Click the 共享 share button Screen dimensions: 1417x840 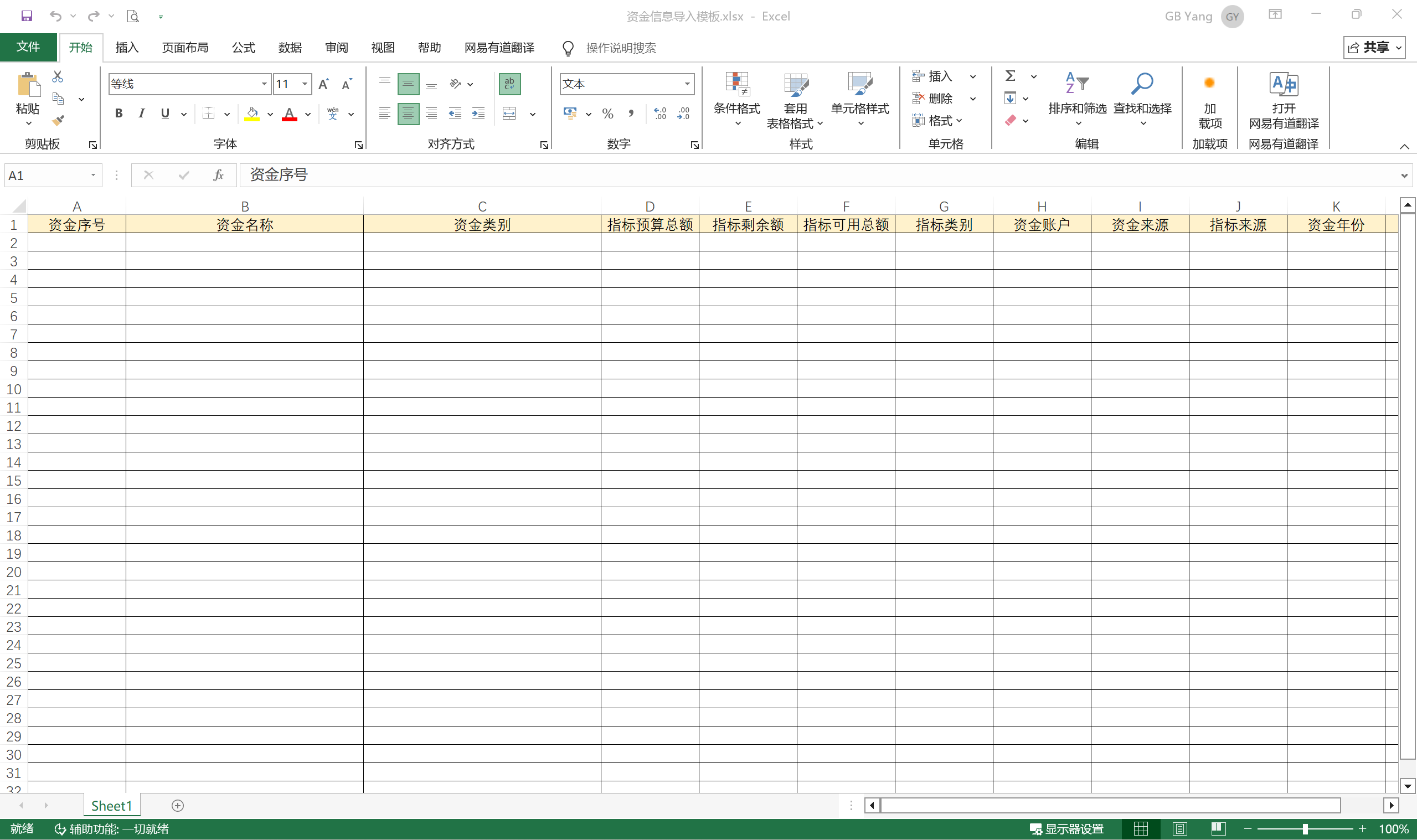coord(1374,47)
